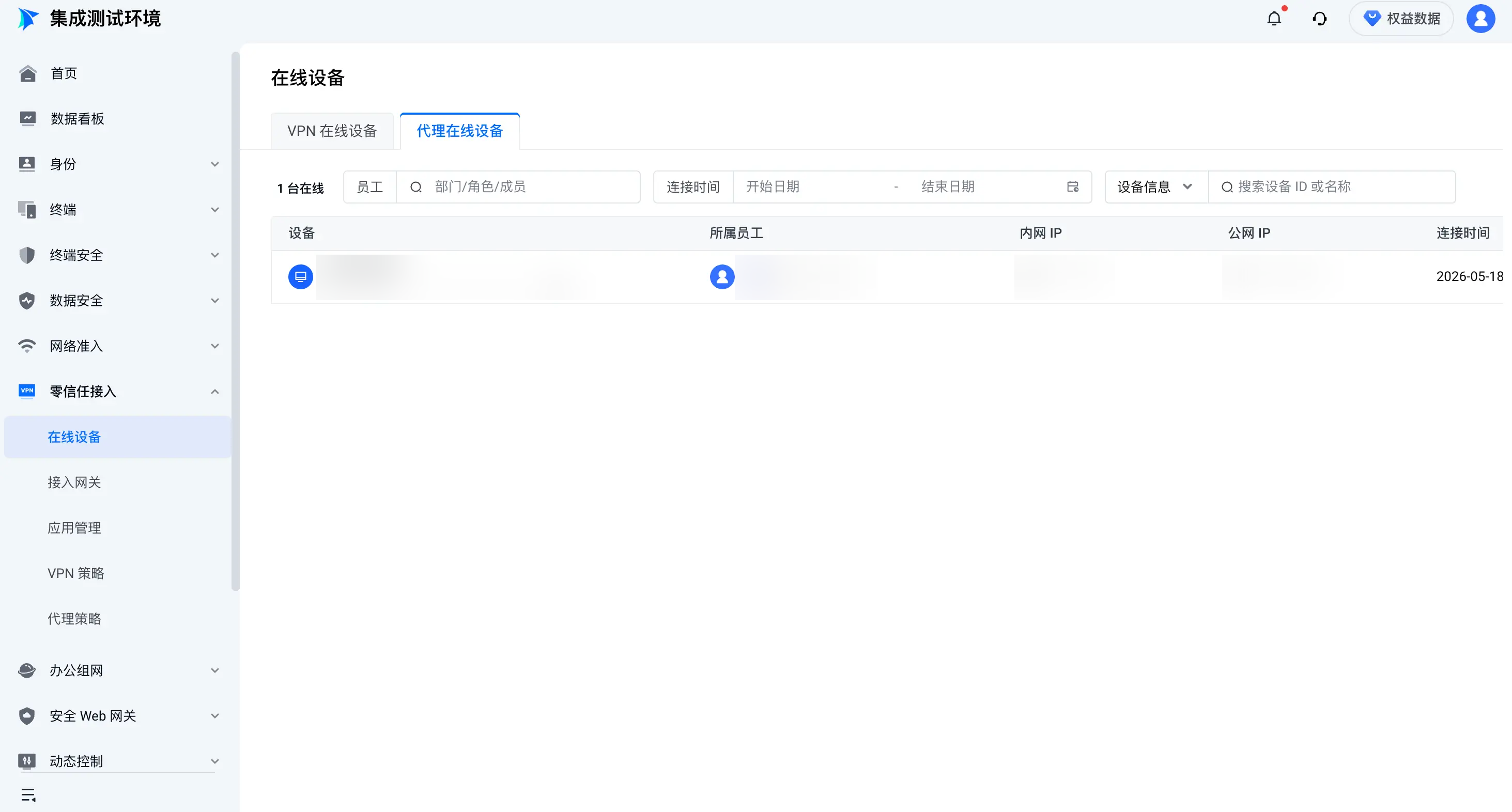The width and height of the screenshot is (1512, 812).
Task: Click the 安全 Web 网关 icon
Action: click(x=27, y=716)
